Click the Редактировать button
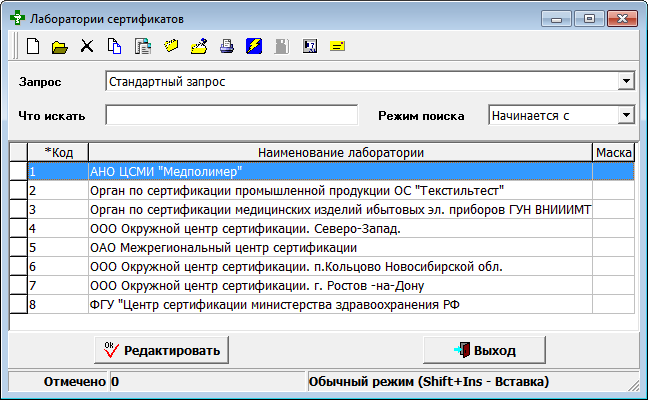The image size is (648, 400). 162,350
